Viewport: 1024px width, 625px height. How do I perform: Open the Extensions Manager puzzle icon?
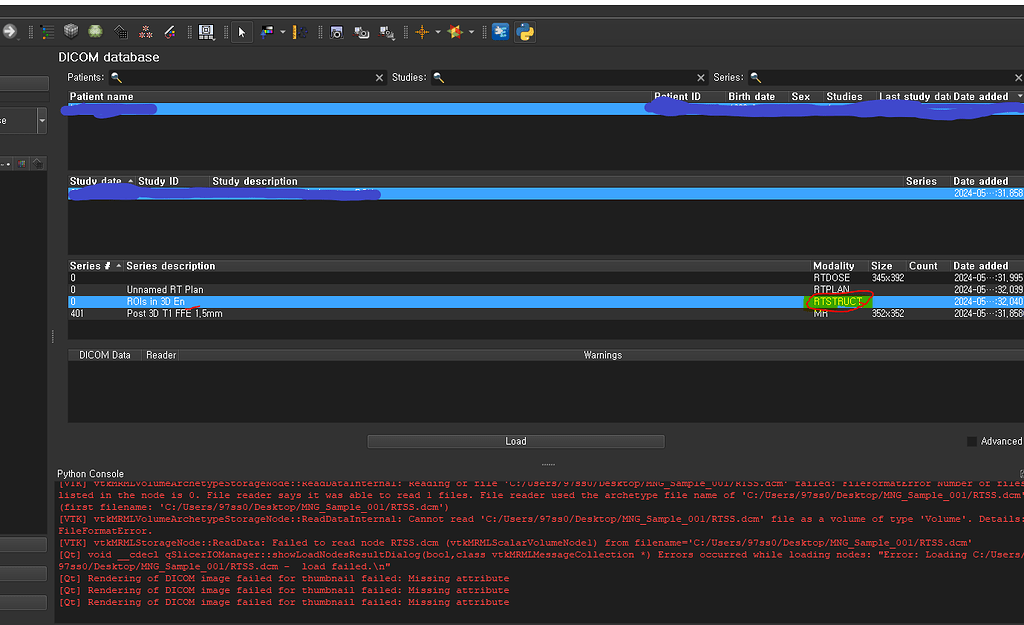click(x=500, y=31)
